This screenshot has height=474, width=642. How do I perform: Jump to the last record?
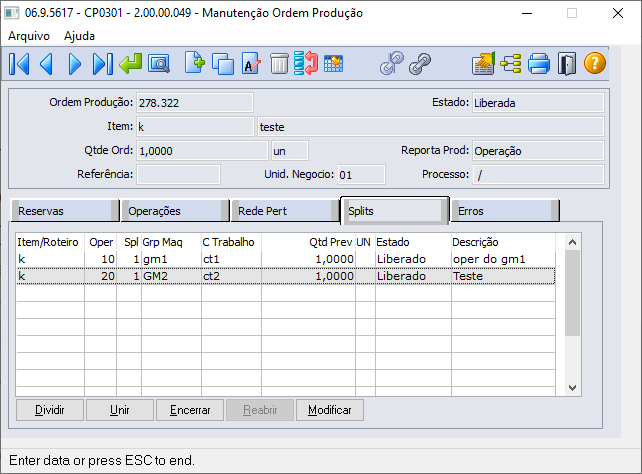[102, 64]
